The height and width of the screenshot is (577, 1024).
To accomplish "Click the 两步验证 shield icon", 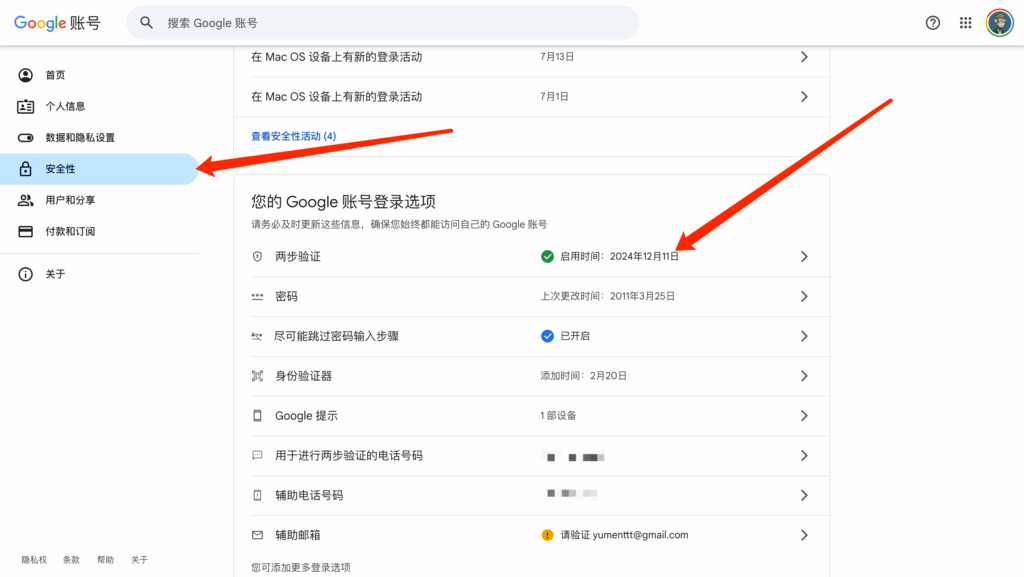I will 257,257.
